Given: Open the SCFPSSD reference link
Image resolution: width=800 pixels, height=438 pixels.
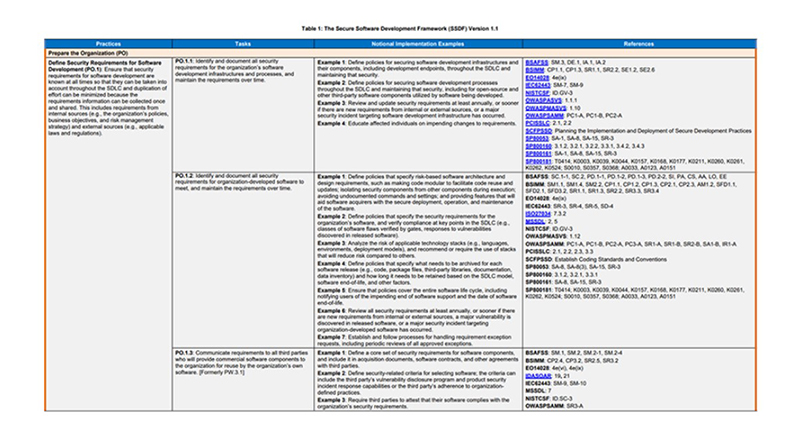Looking at the screenshot, I should point(539,131).
